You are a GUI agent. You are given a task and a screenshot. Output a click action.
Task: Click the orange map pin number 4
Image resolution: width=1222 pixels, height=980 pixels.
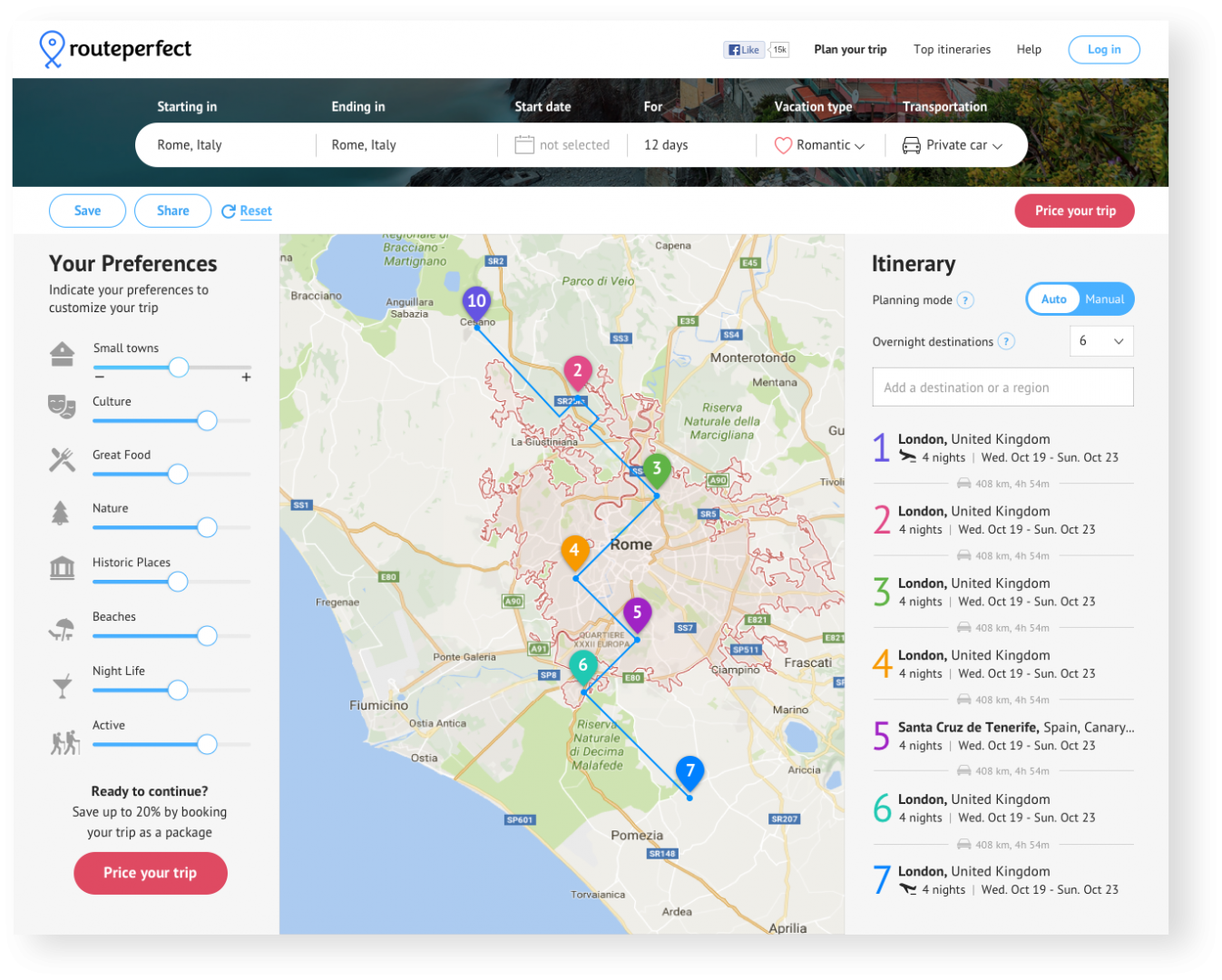[x=574, y=552]
